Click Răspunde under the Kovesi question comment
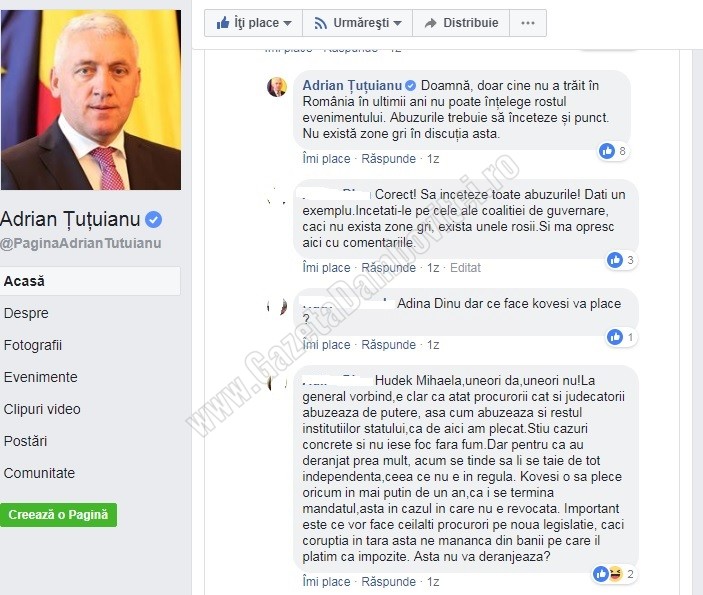 coord(388,345)
